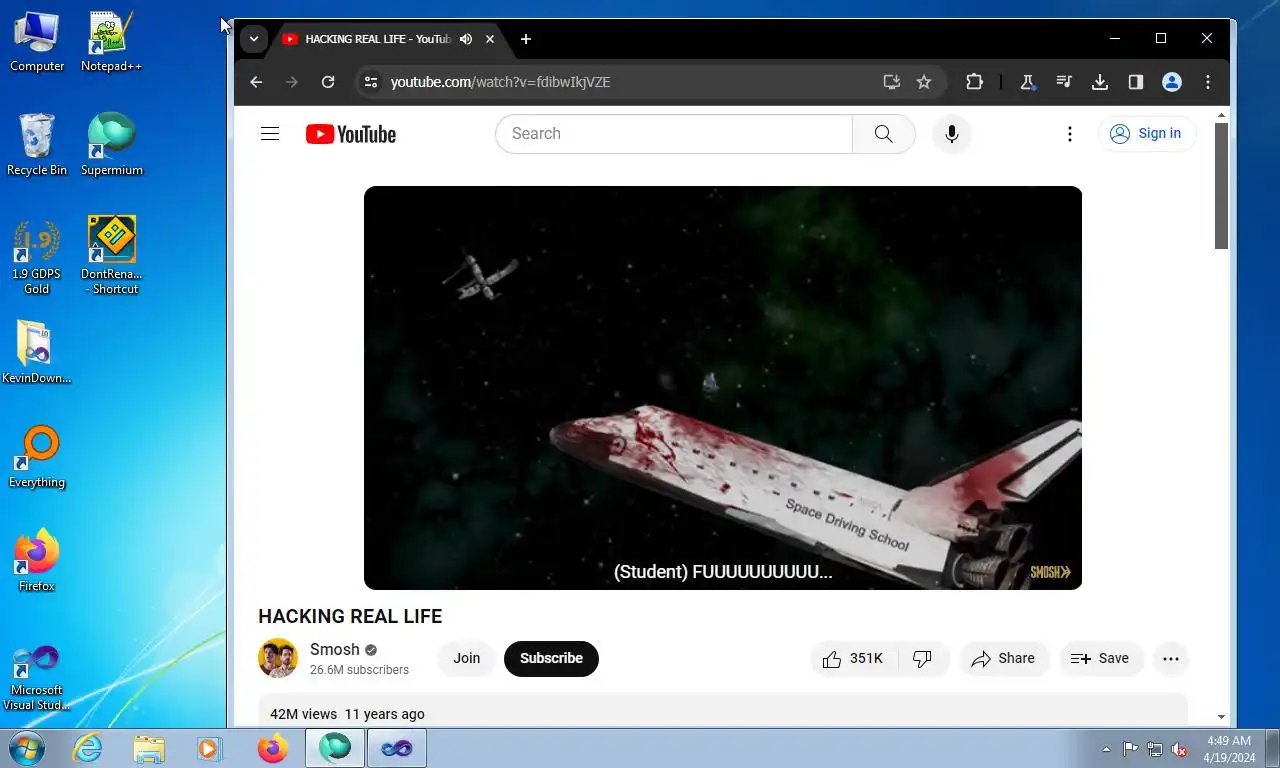Open clock showing 4:49 AM
Viewport: 1280px width, 768px height.
click(x=1229, y=749)
